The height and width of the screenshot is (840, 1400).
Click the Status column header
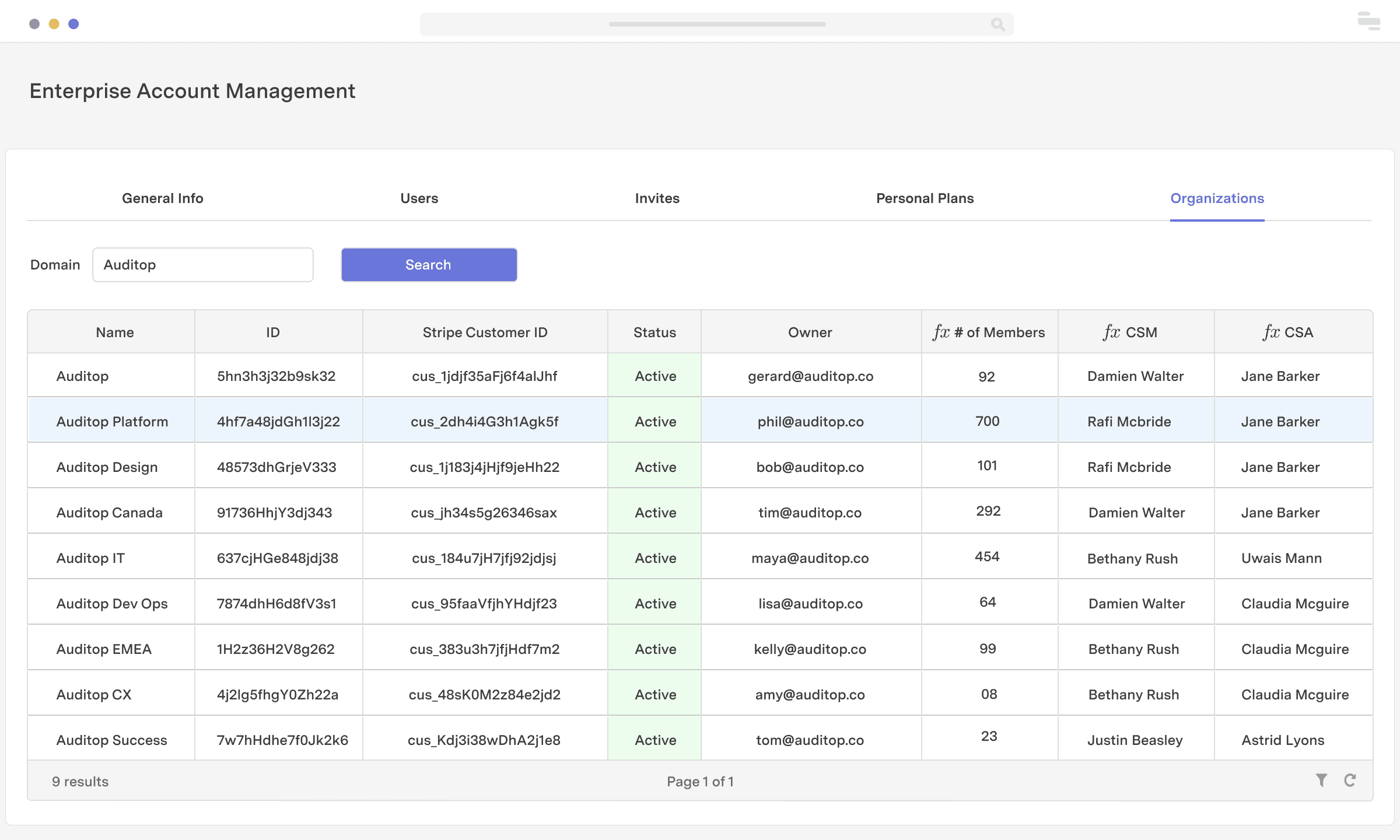tap(654, 332)
